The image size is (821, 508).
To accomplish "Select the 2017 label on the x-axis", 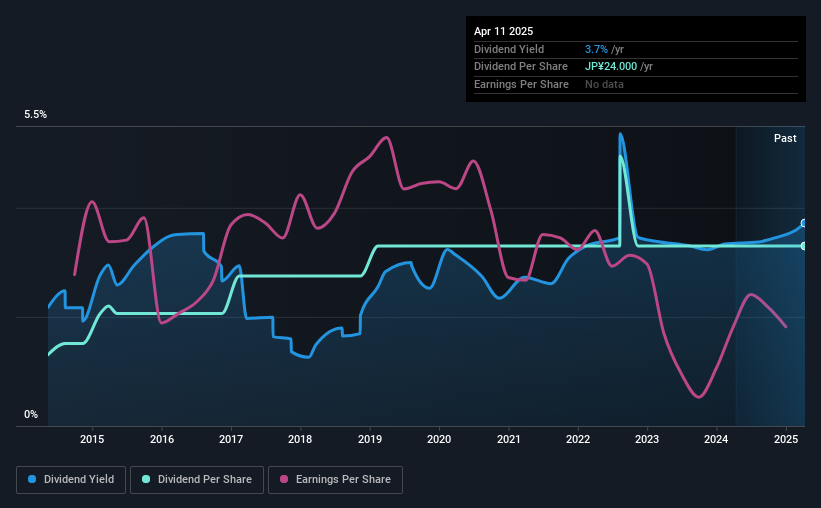I will pos(231,439).
